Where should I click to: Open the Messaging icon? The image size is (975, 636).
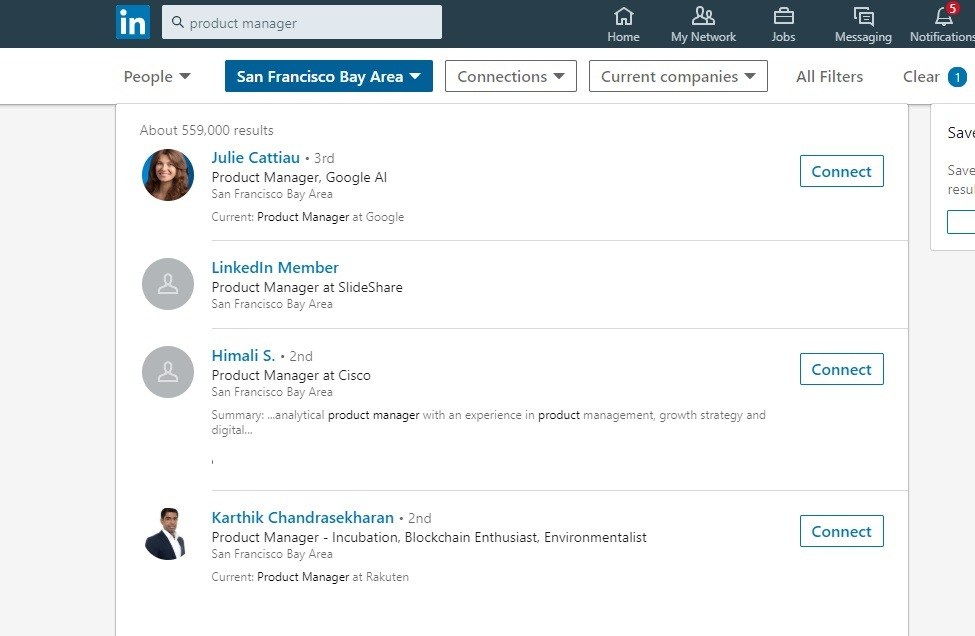point(863,16)
